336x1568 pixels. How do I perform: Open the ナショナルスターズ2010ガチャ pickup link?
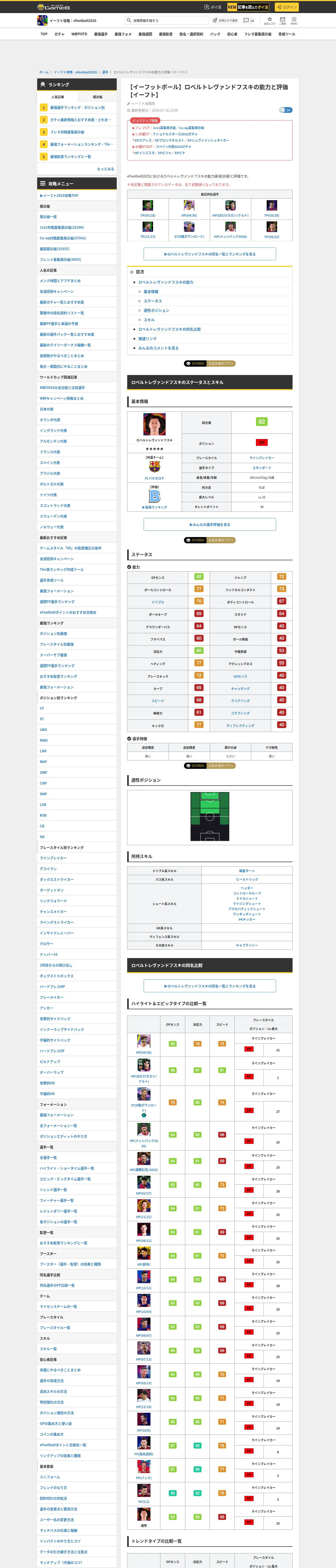pyautogui.click(x=175, y=134)
